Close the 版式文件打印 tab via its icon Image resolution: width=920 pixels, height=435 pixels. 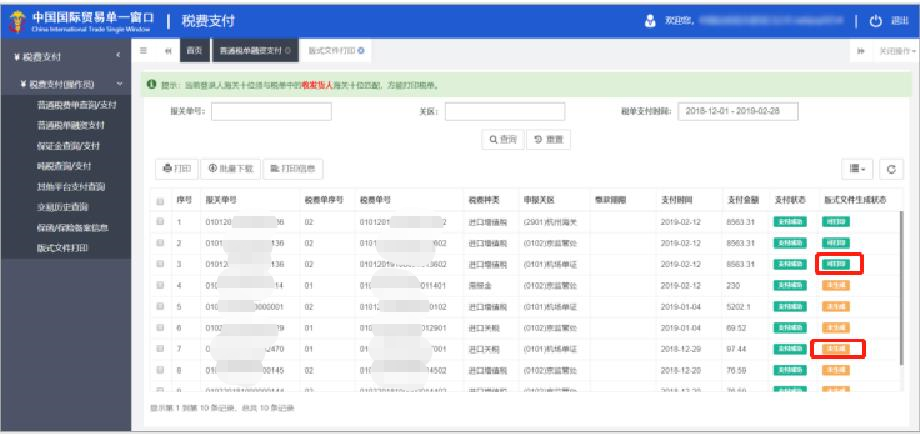(360, 51)
